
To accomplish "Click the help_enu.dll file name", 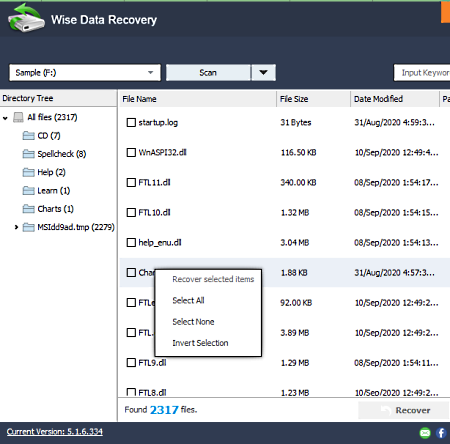I will click(x=160, y=243).
